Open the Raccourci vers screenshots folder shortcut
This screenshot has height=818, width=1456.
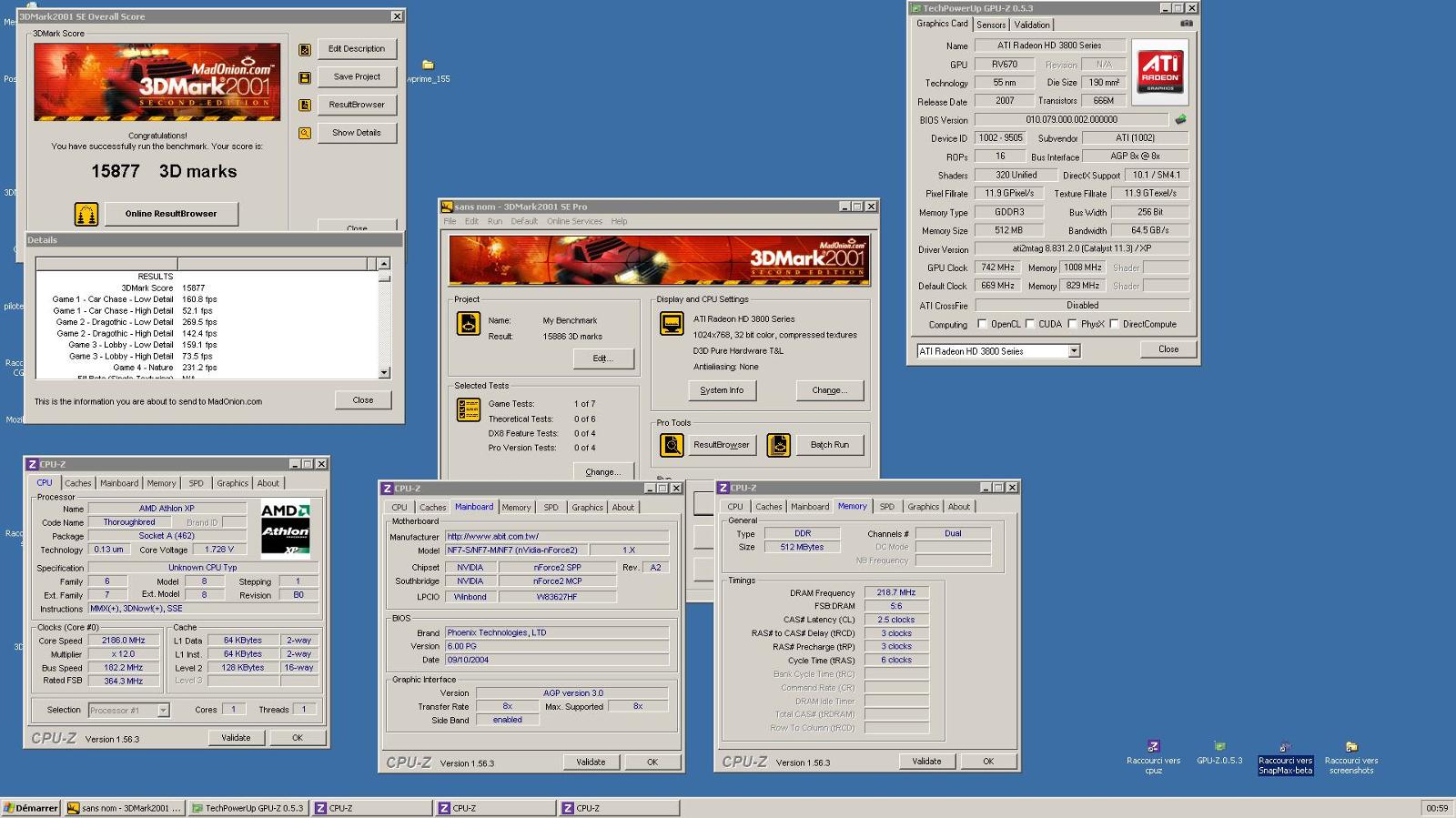pyautogui.click(x=1351, y=757)
